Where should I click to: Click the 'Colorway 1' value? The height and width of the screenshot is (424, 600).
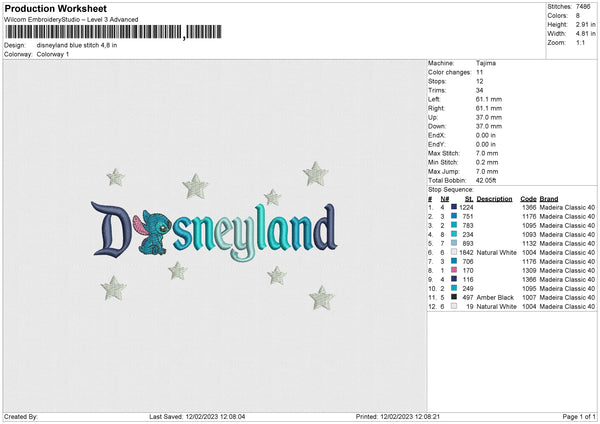point(53,54)
